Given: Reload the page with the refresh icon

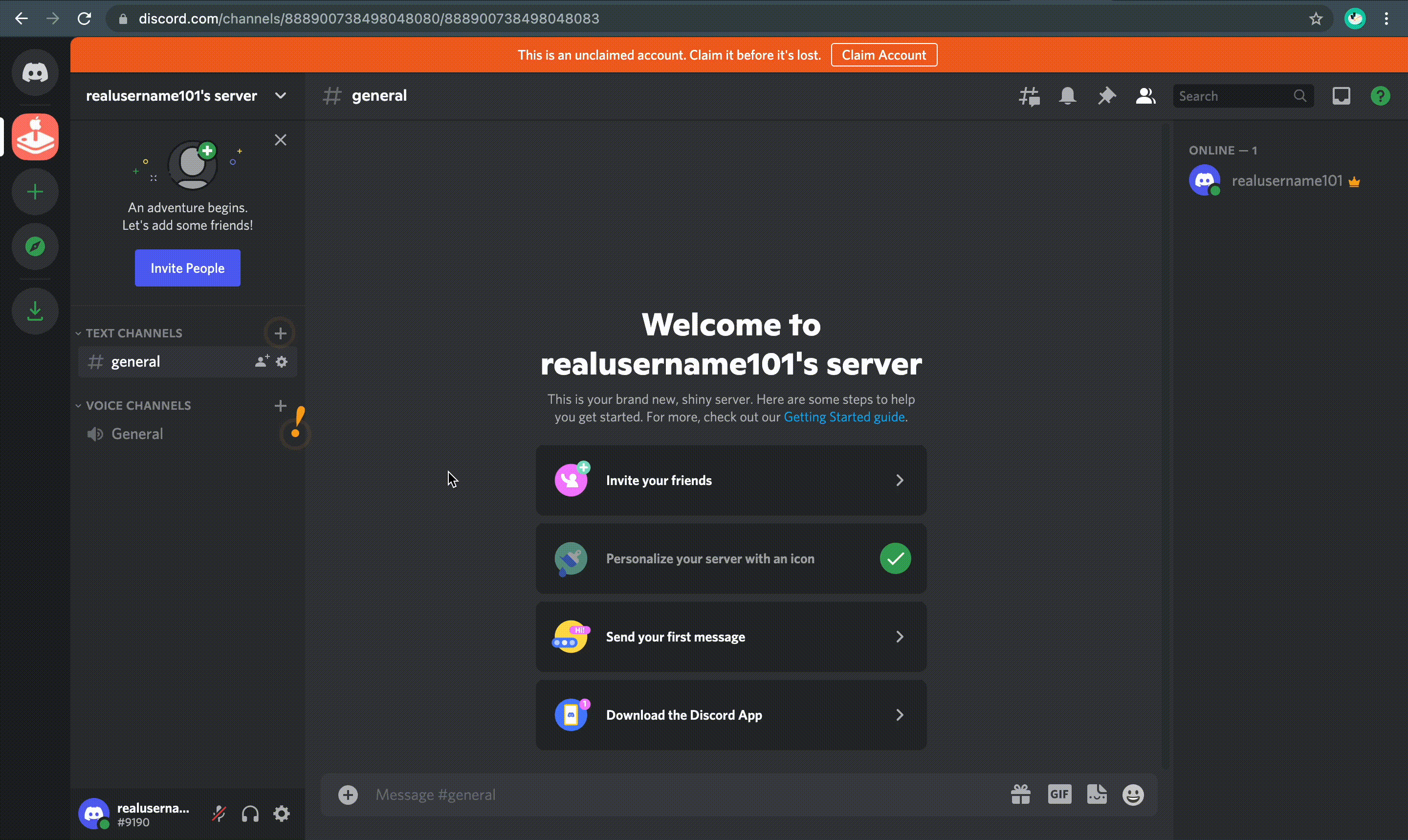Looking at the screenshot, I should tap(84, 19).
